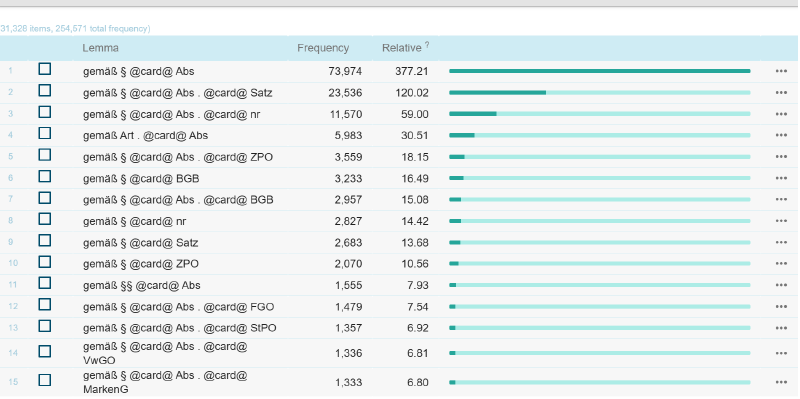This screenshot has height=399, width=800.
Task: Click the lemma ending in StPO
Action: click(x=180, y=328)
